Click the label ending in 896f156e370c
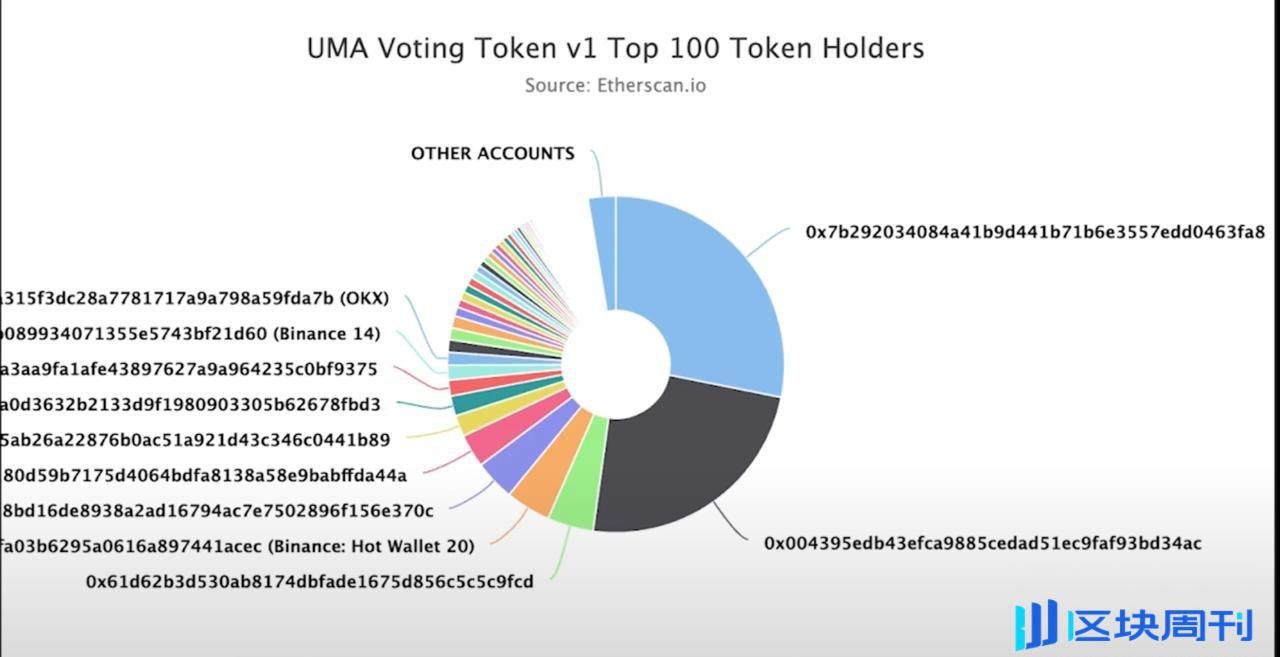The height and width of the screenshot is (657, 1280). coord(217,511)
